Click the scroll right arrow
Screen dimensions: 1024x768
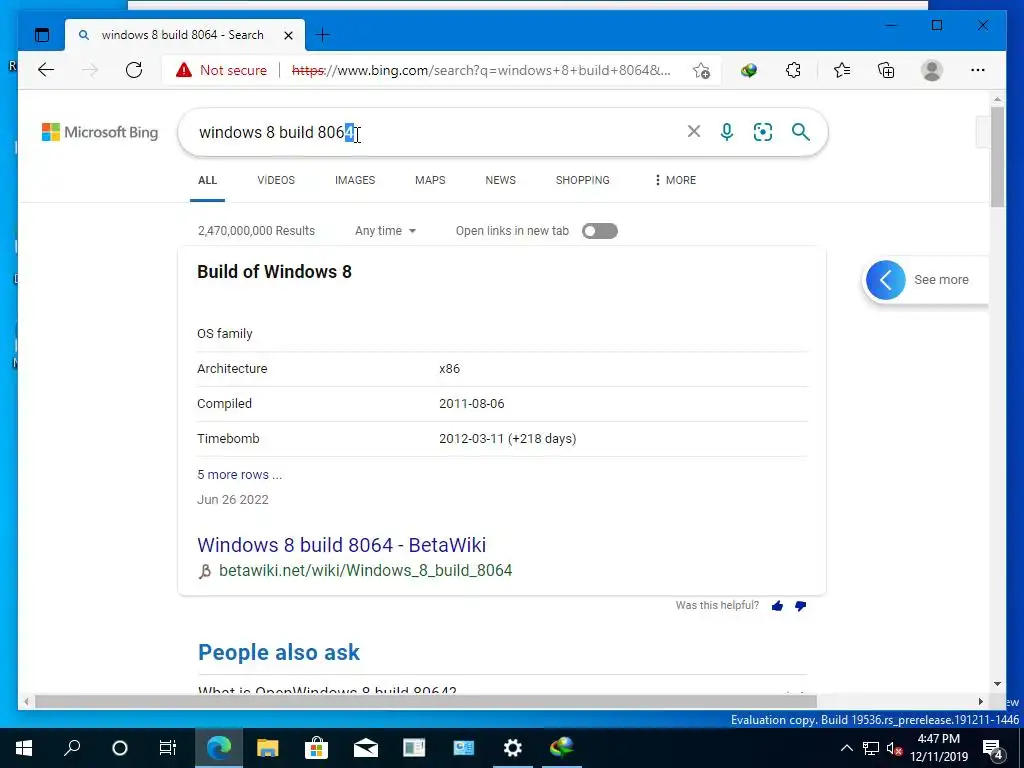(x=980, y=701)
